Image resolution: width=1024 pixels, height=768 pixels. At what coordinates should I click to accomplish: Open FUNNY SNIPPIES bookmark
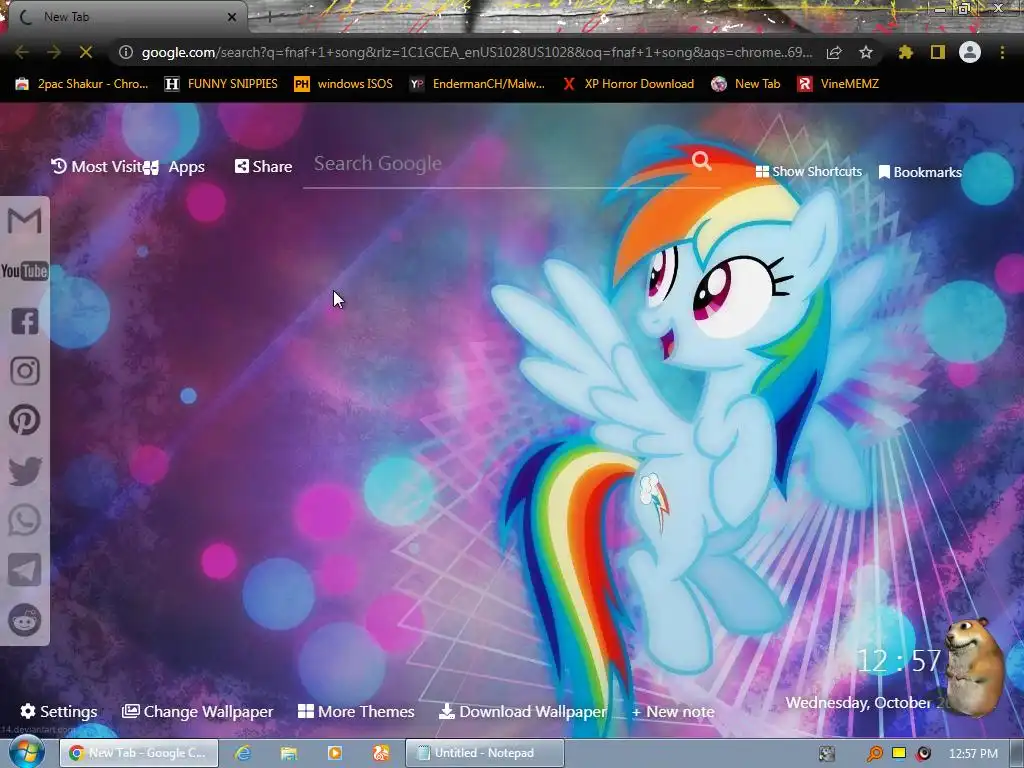pos(221,84)
